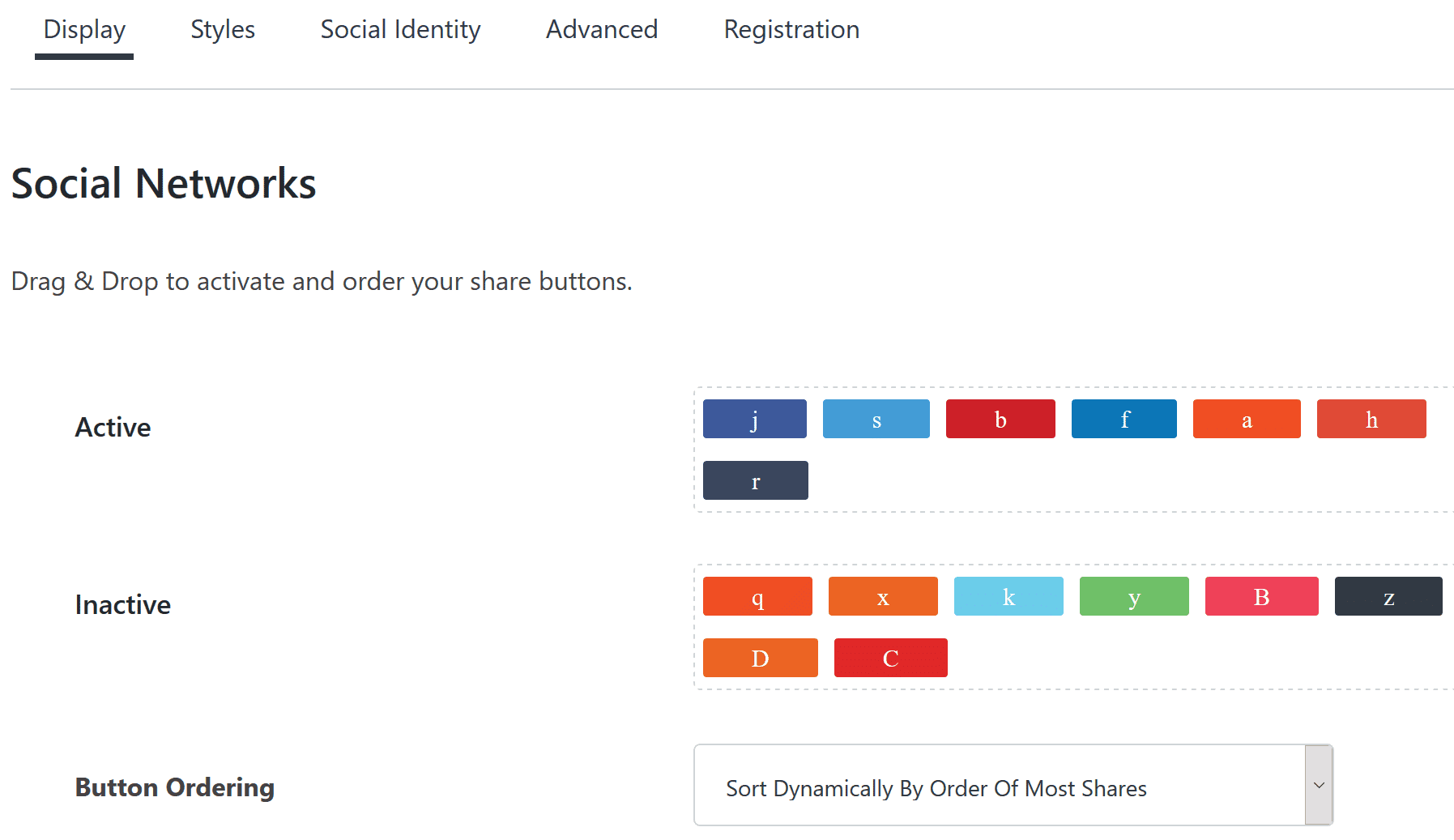
Task: Go to the Advanced tab
Action: (x=602, y=29)
